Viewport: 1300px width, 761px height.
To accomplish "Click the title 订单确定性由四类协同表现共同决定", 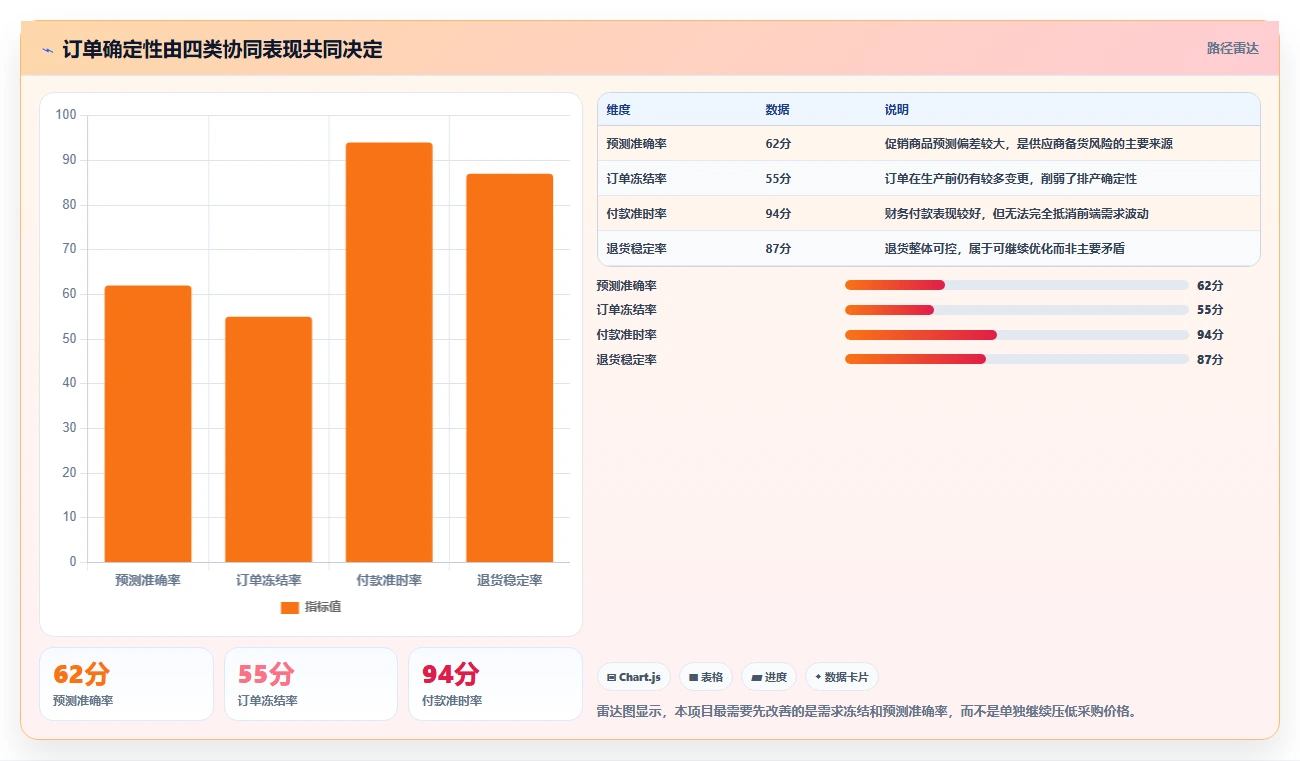I will click(x=222, y=50).
